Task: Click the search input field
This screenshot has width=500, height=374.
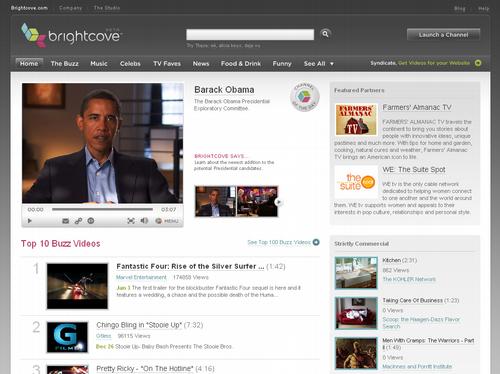Action: coord(250,35)
